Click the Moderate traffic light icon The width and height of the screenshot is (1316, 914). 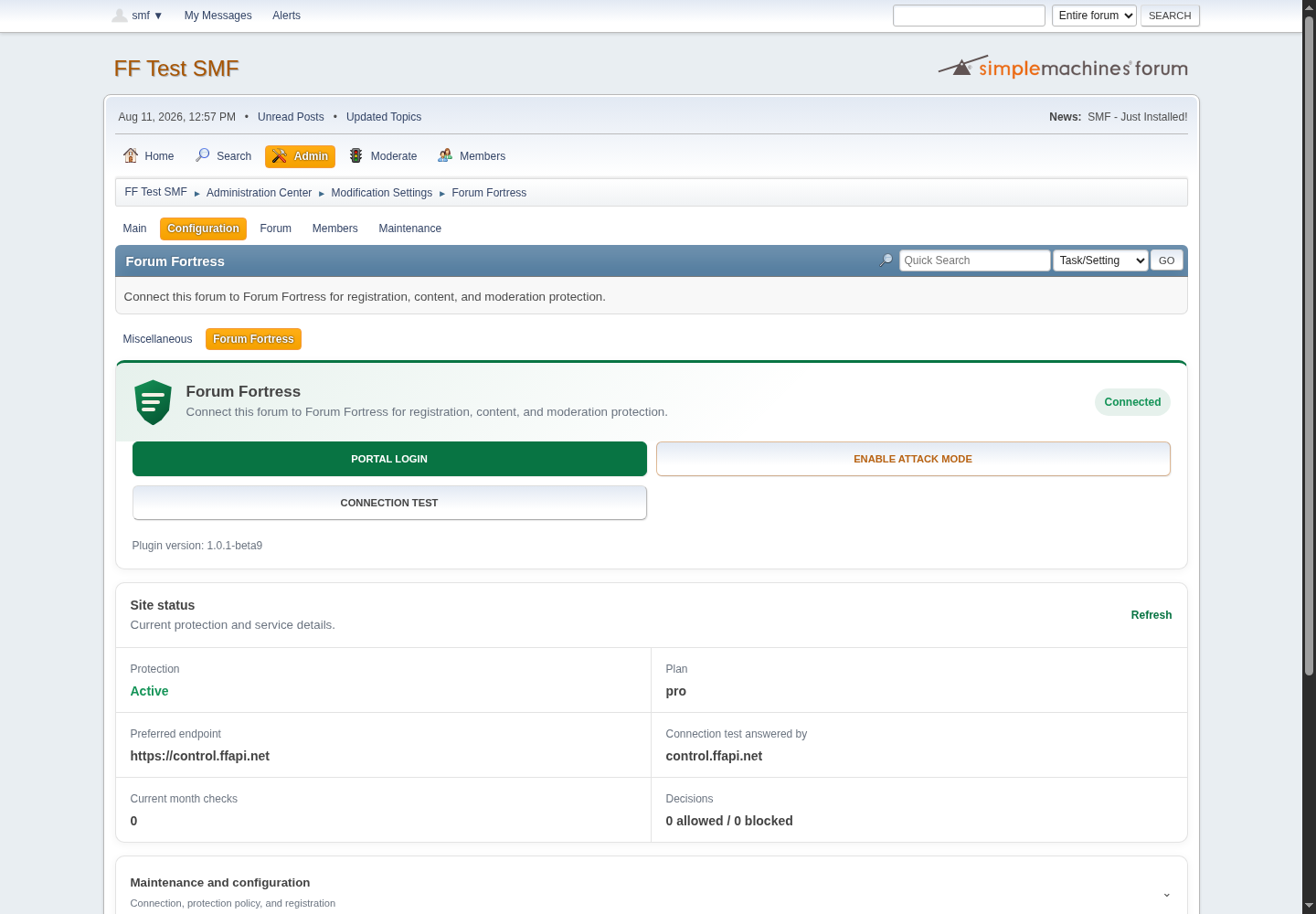pos(356,155)
